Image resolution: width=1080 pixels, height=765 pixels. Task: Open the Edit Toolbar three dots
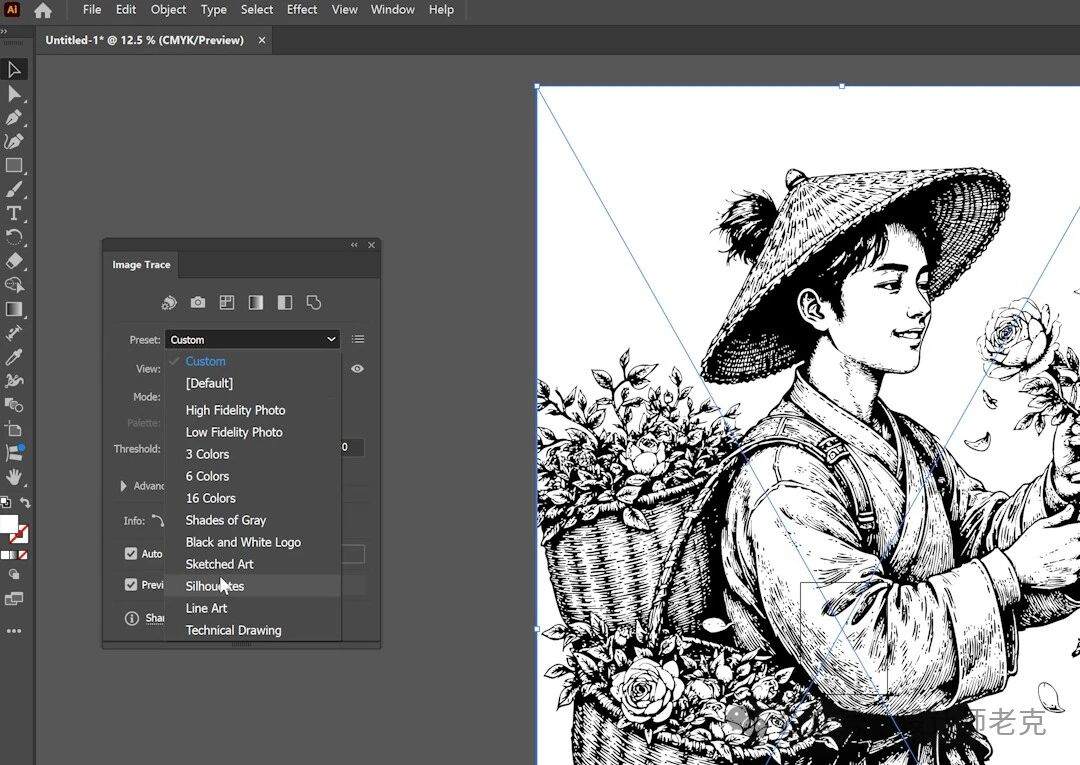[x=14, y=631]
